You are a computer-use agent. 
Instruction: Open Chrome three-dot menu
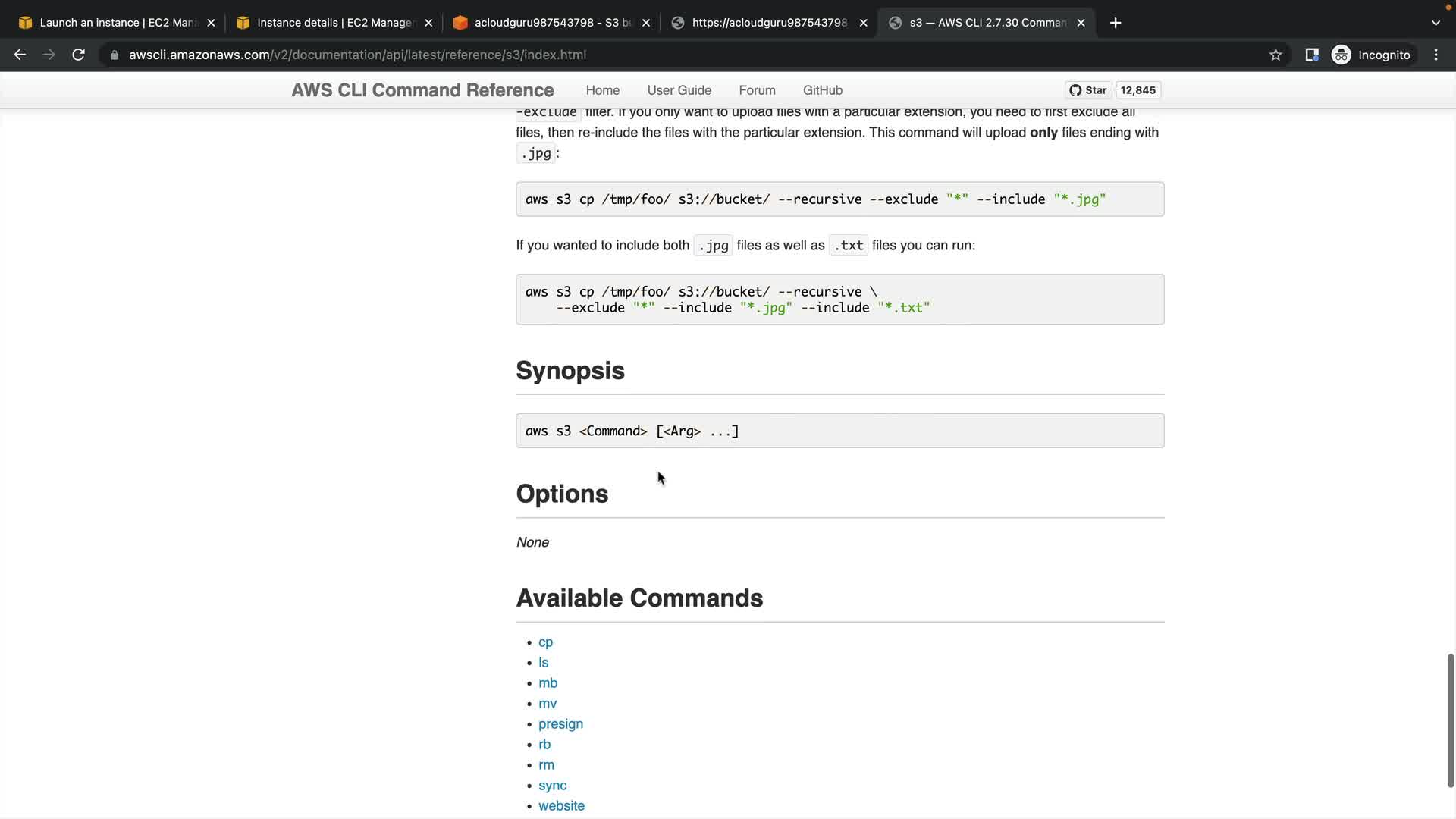click(x=1436, y=55)
